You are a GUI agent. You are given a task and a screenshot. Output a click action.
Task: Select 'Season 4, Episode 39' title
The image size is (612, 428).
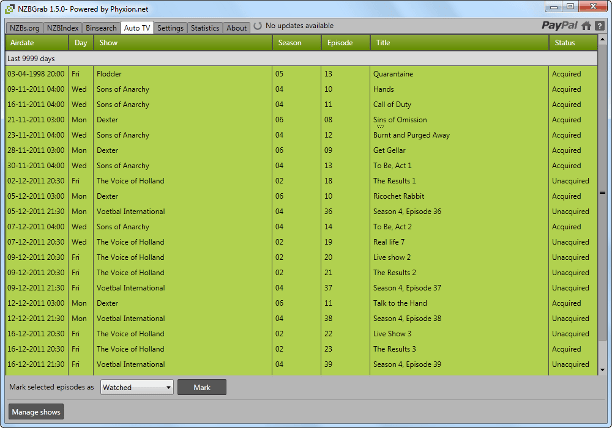(407, 364)
